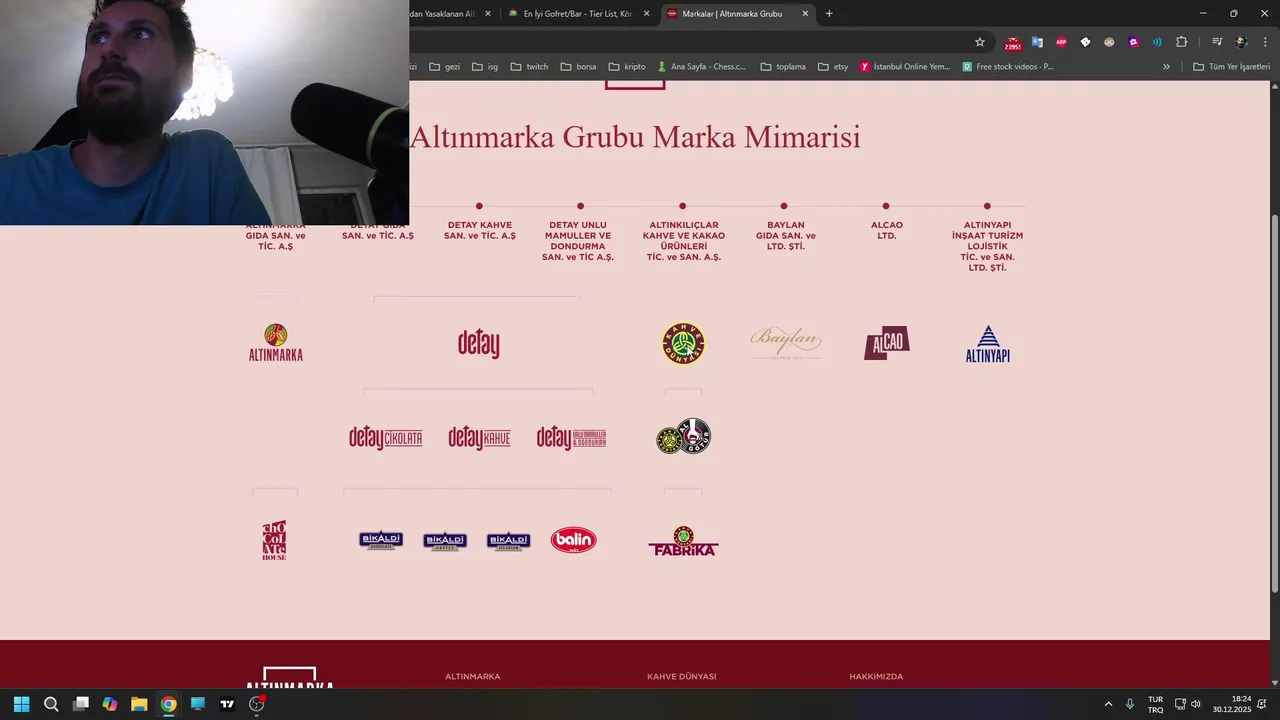Viewport: 1280px width, 720px height.
Task: Show hidden system tray icons
Action: pyautogui.click(x=1108, y=704)
